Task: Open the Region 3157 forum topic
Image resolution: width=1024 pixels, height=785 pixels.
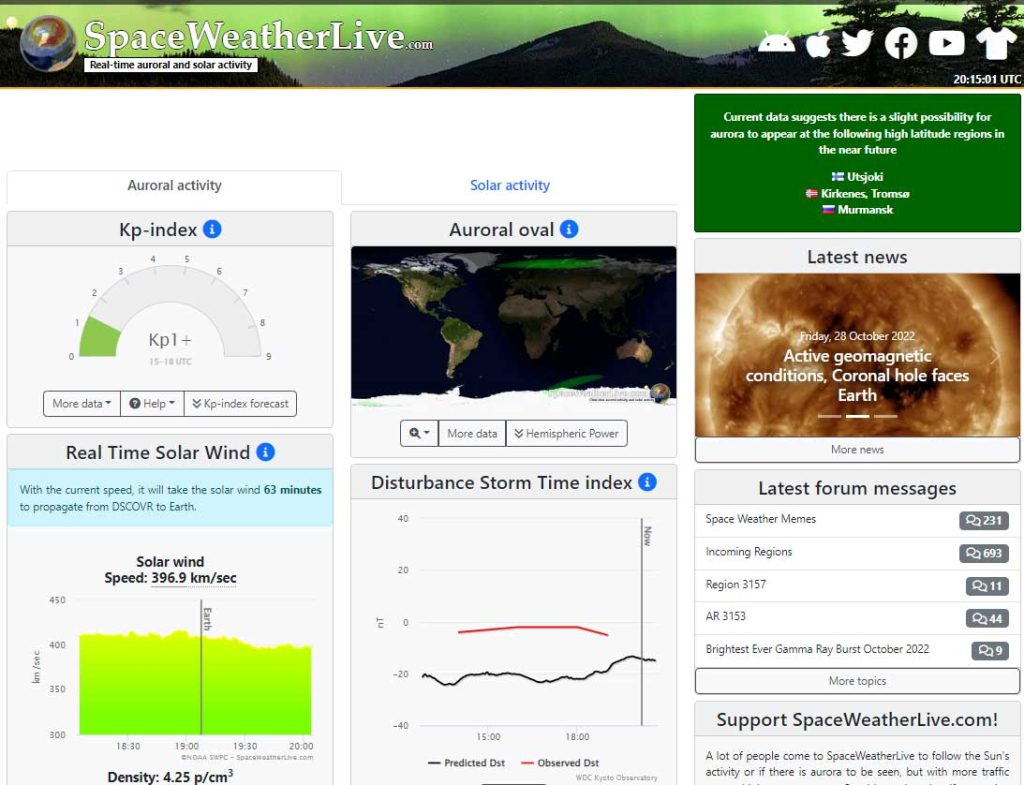Action: (x=735, y=585)
